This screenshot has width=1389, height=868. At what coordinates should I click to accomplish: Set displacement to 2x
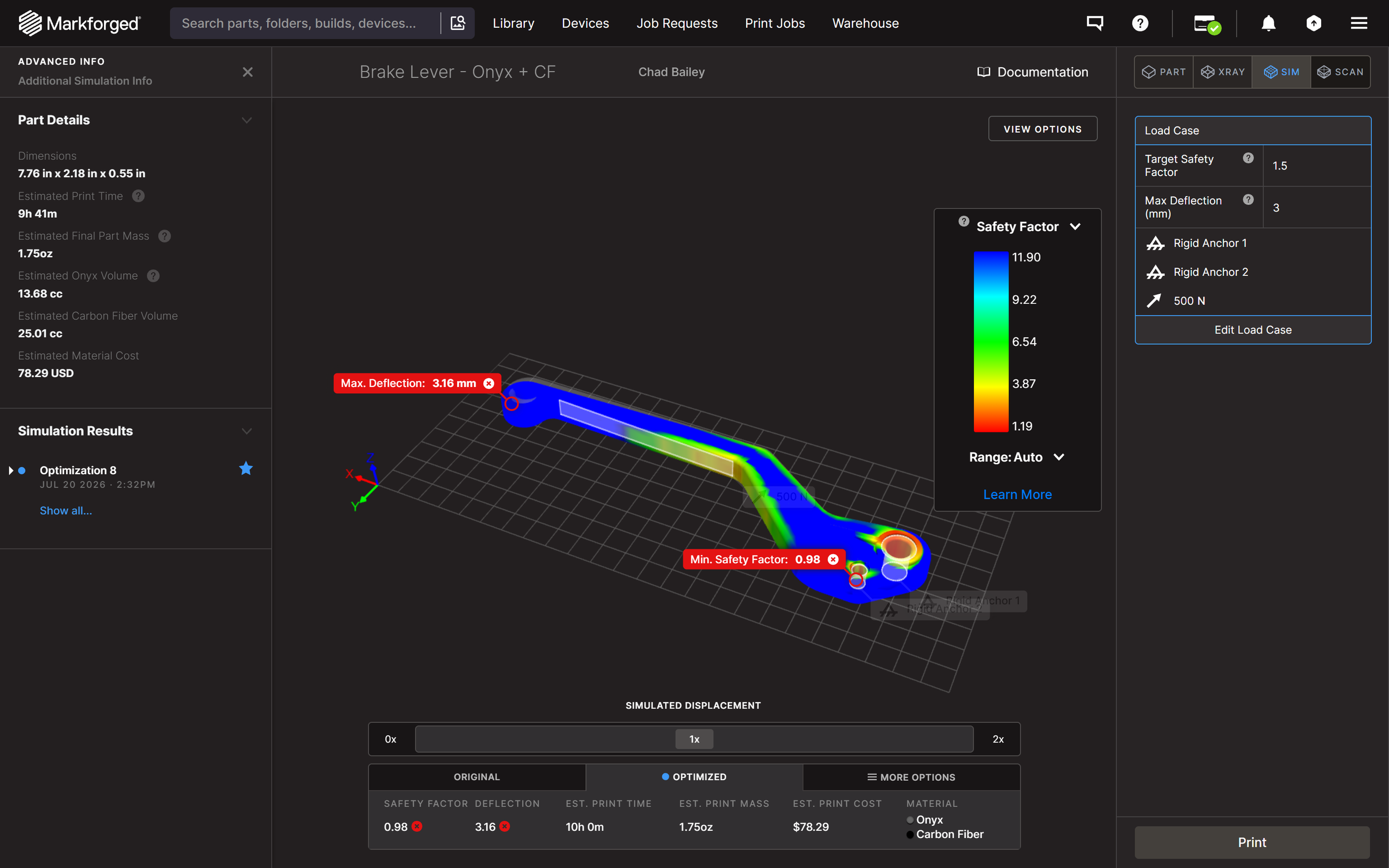[x=998, y=739]
